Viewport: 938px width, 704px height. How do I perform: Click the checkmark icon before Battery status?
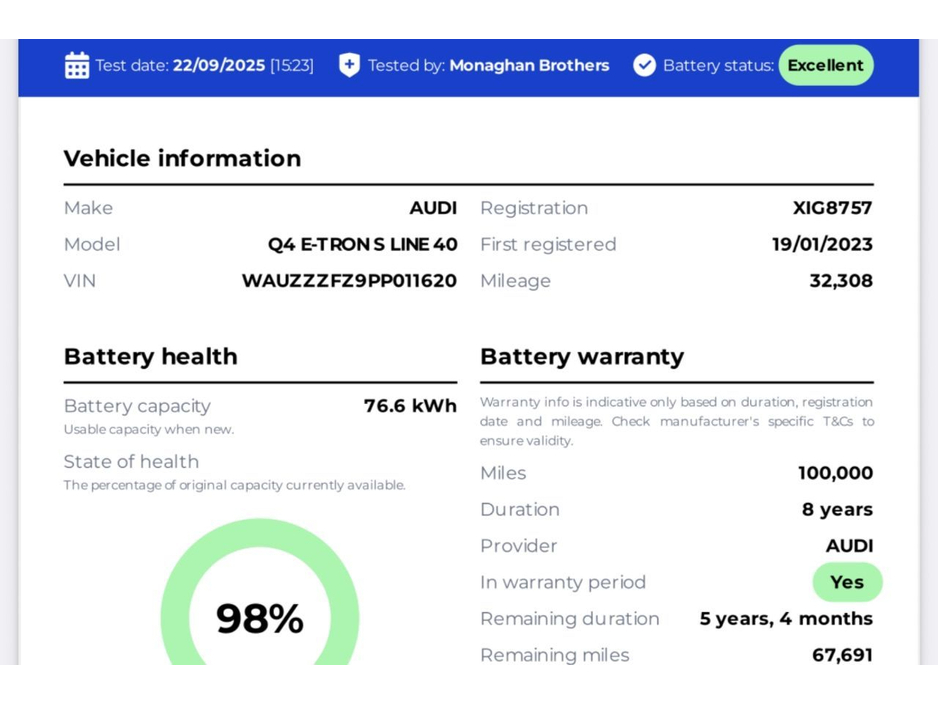(x=645, y=66)
